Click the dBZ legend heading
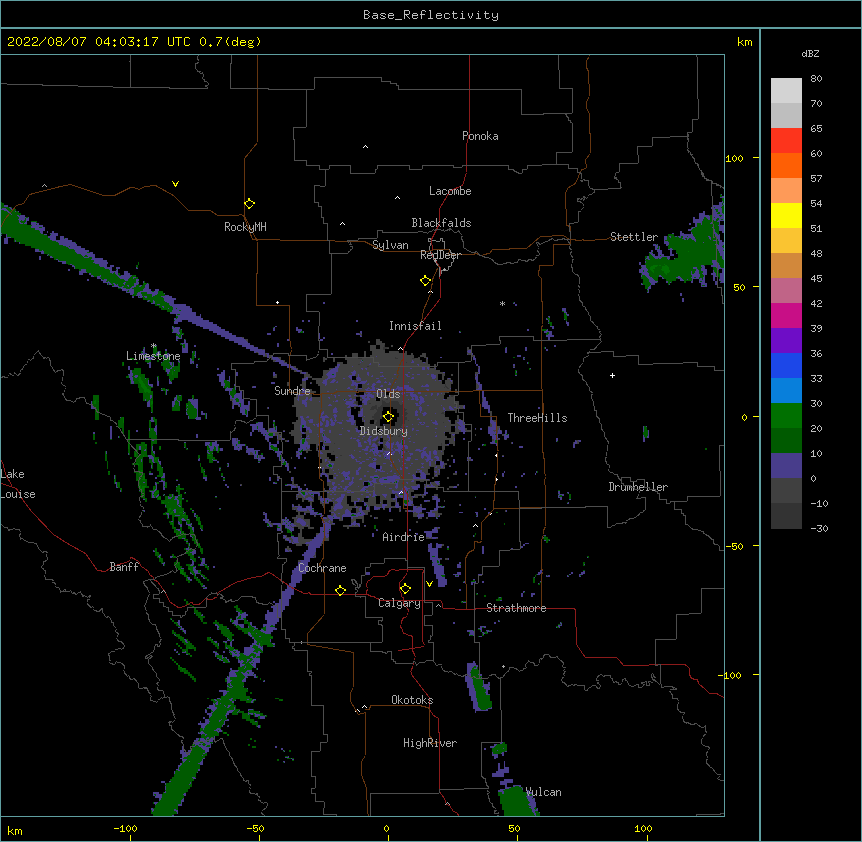This screenshot has height=842, width=862. coord(810,53)
